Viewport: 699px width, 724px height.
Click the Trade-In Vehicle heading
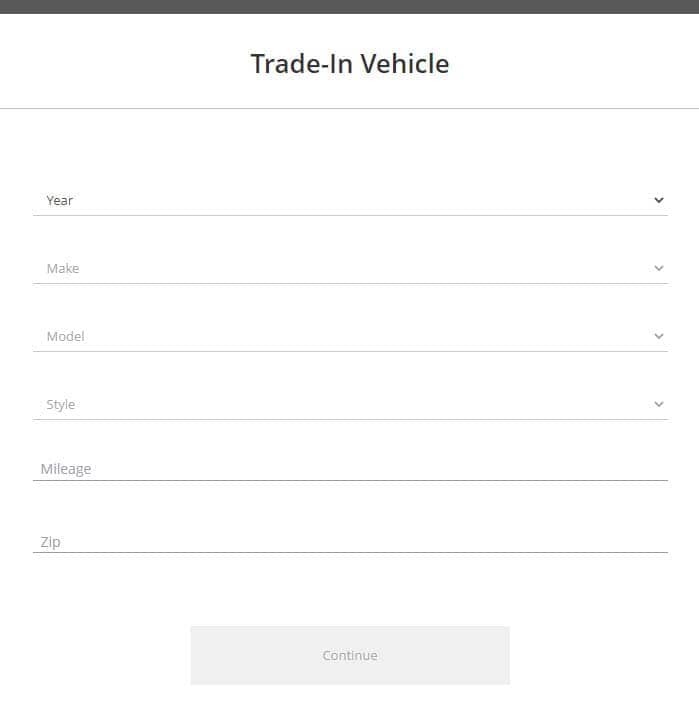(349, 64)
